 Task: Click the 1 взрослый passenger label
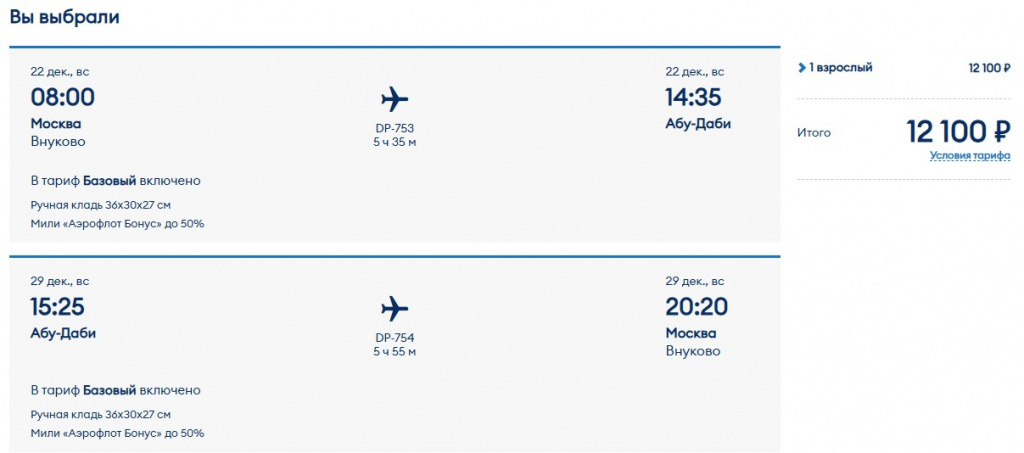840,68
